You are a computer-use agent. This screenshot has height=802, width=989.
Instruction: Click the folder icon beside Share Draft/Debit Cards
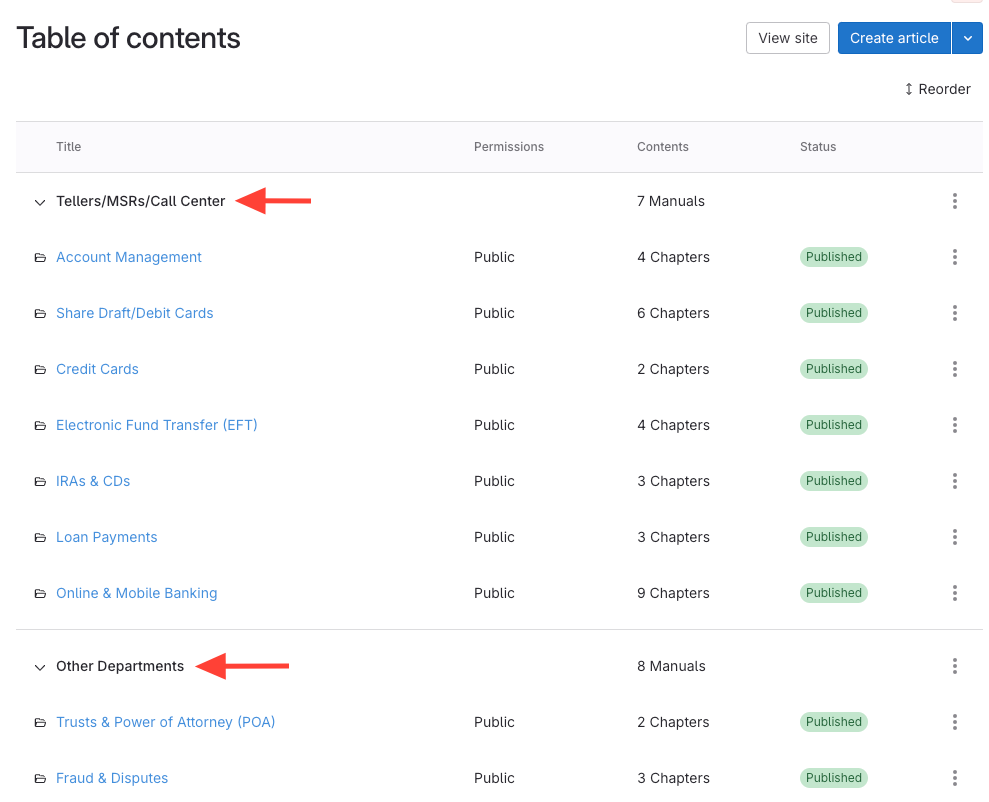[x=40, y=313]
